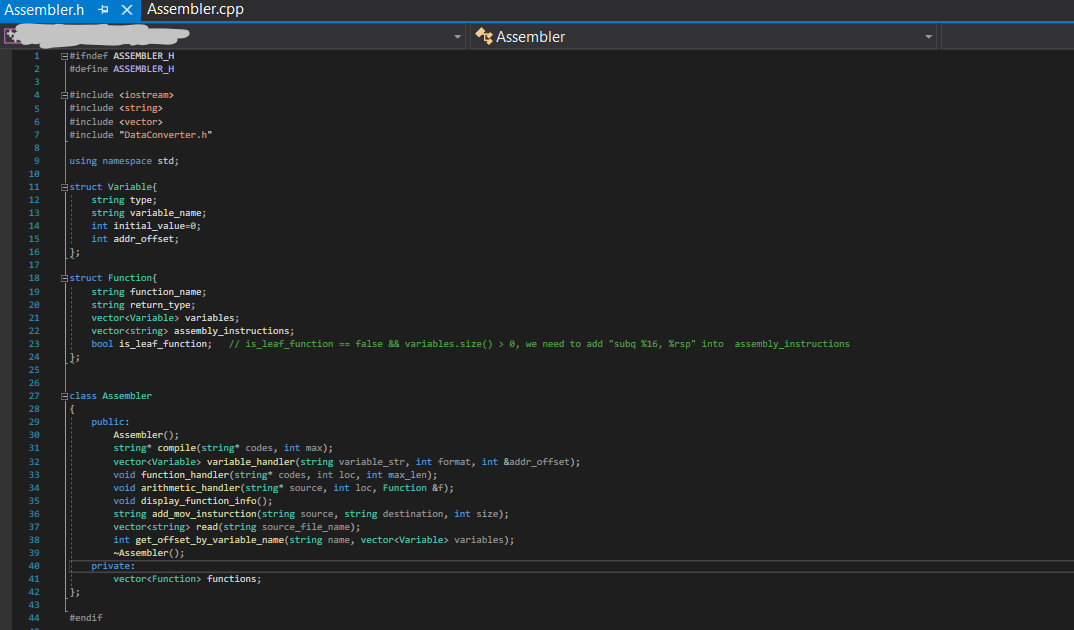Open the project scope dropdown arrow
This screenshot has height=630, width=1074.
457,37
